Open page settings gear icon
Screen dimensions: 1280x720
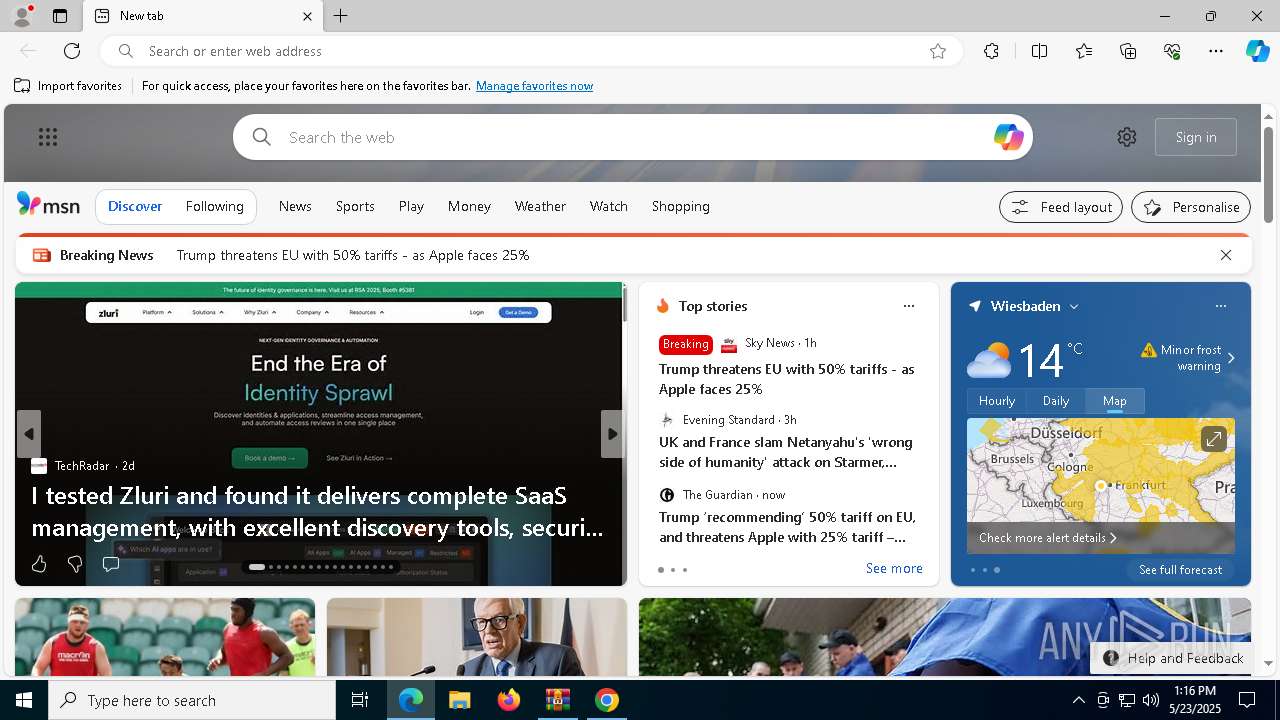click(1127, 137)
